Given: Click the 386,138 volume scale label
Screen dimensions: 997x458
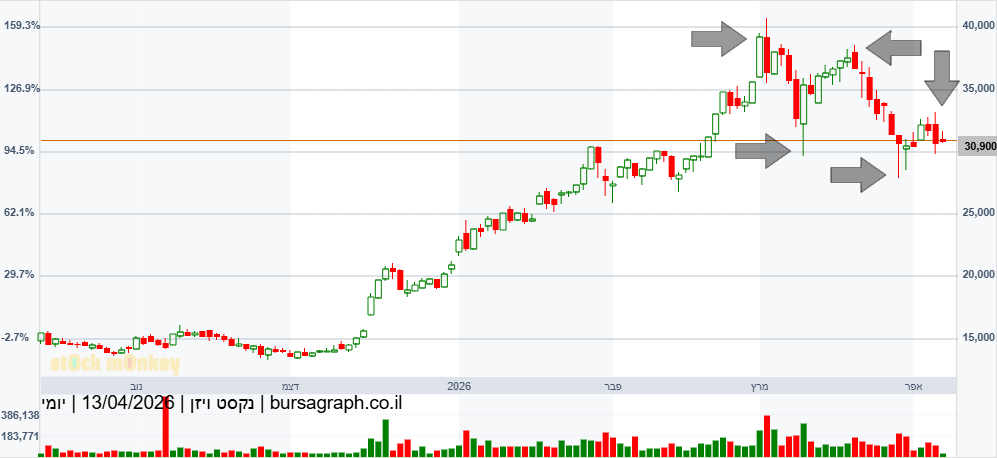Looking at the screenshot, I should tap(20, 415).
